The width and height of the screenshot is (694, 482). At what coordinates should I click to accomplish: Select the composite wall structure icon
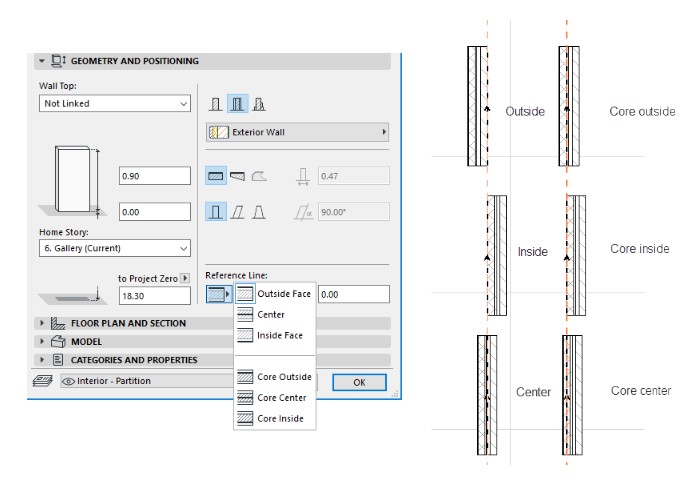point(237,104)
